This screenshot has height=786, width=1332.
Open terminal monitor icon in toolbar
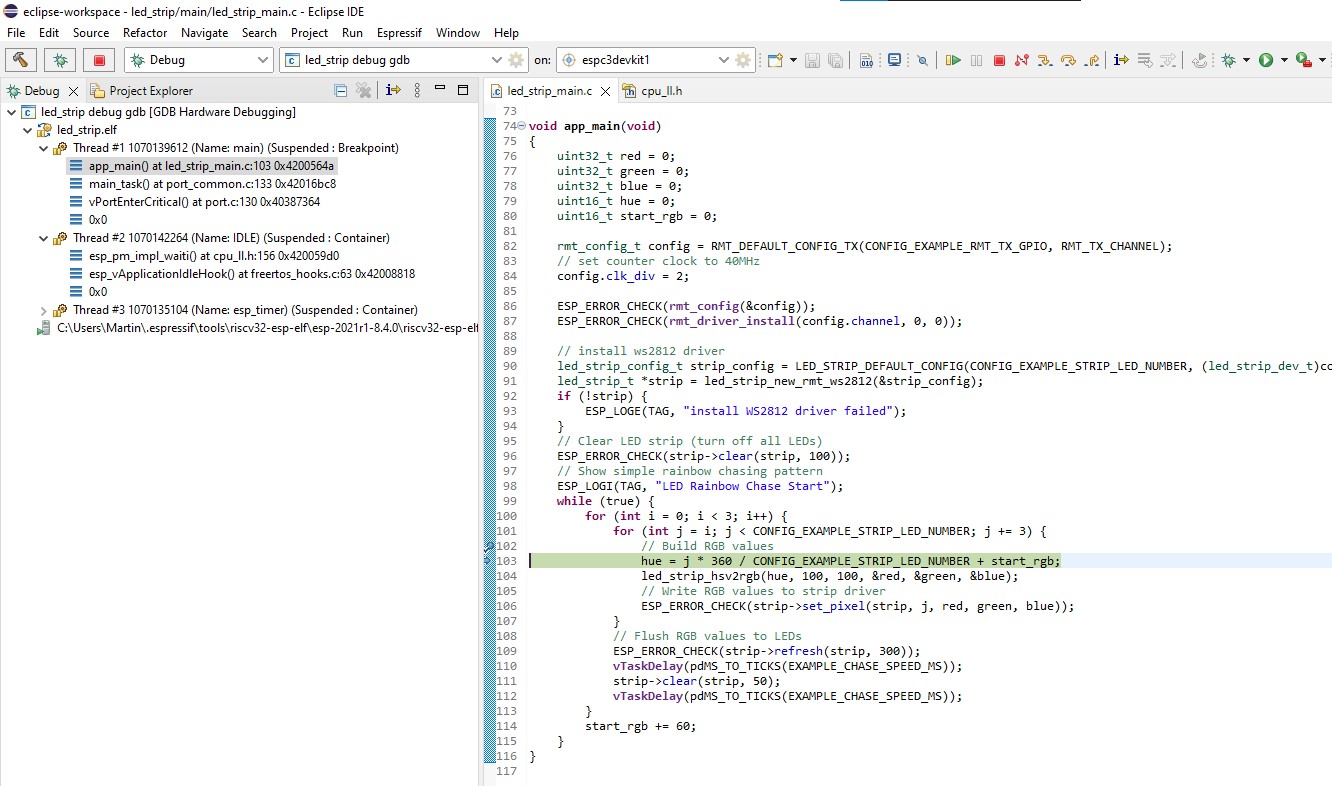(894, 60)
